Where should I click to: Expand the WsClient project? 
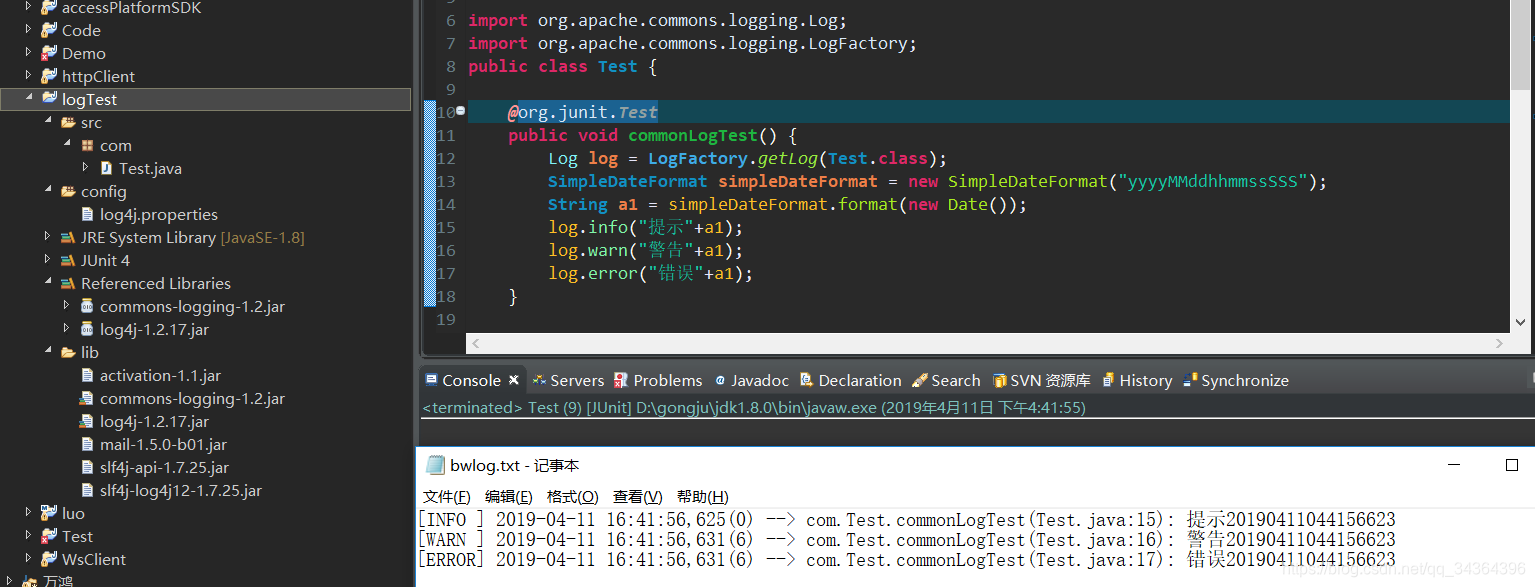[x=28, y=559]
